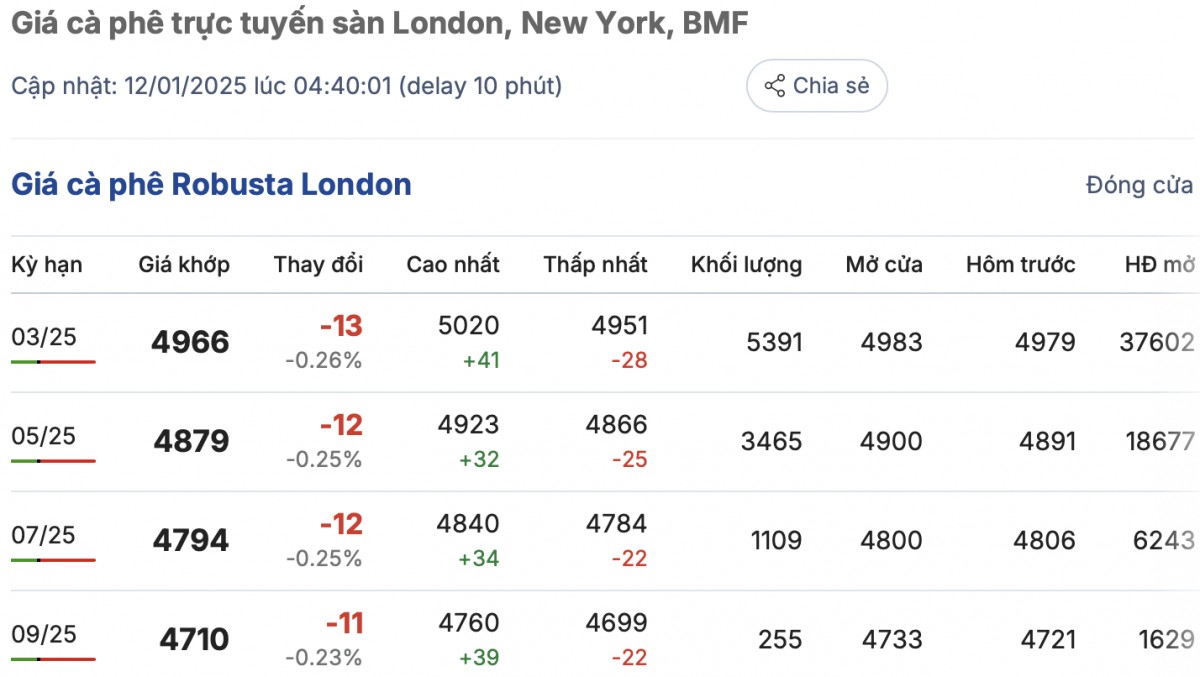Image resolution: width=1200 pixels, height=677 pixels.
Task: Click the Chia sẻ share button
Action: tap(816, 86)
